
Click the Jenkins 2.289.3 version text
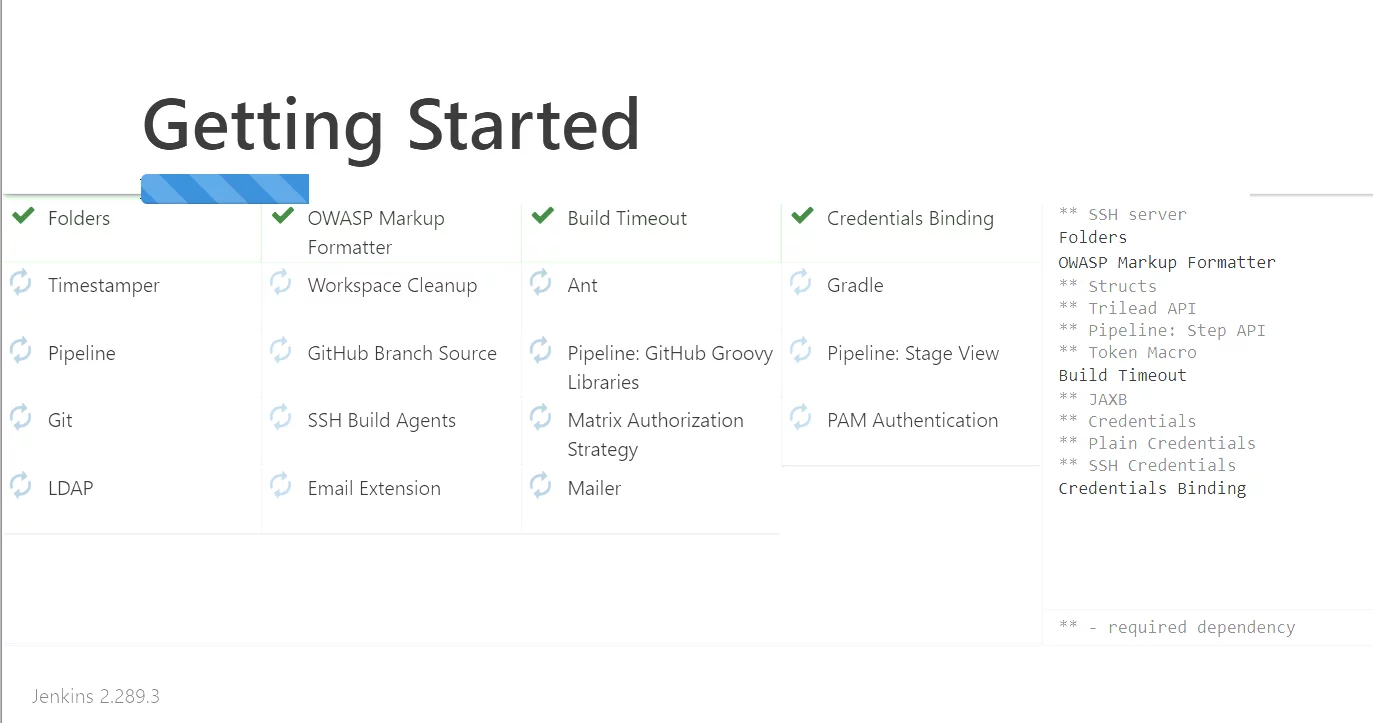(96, 696)
